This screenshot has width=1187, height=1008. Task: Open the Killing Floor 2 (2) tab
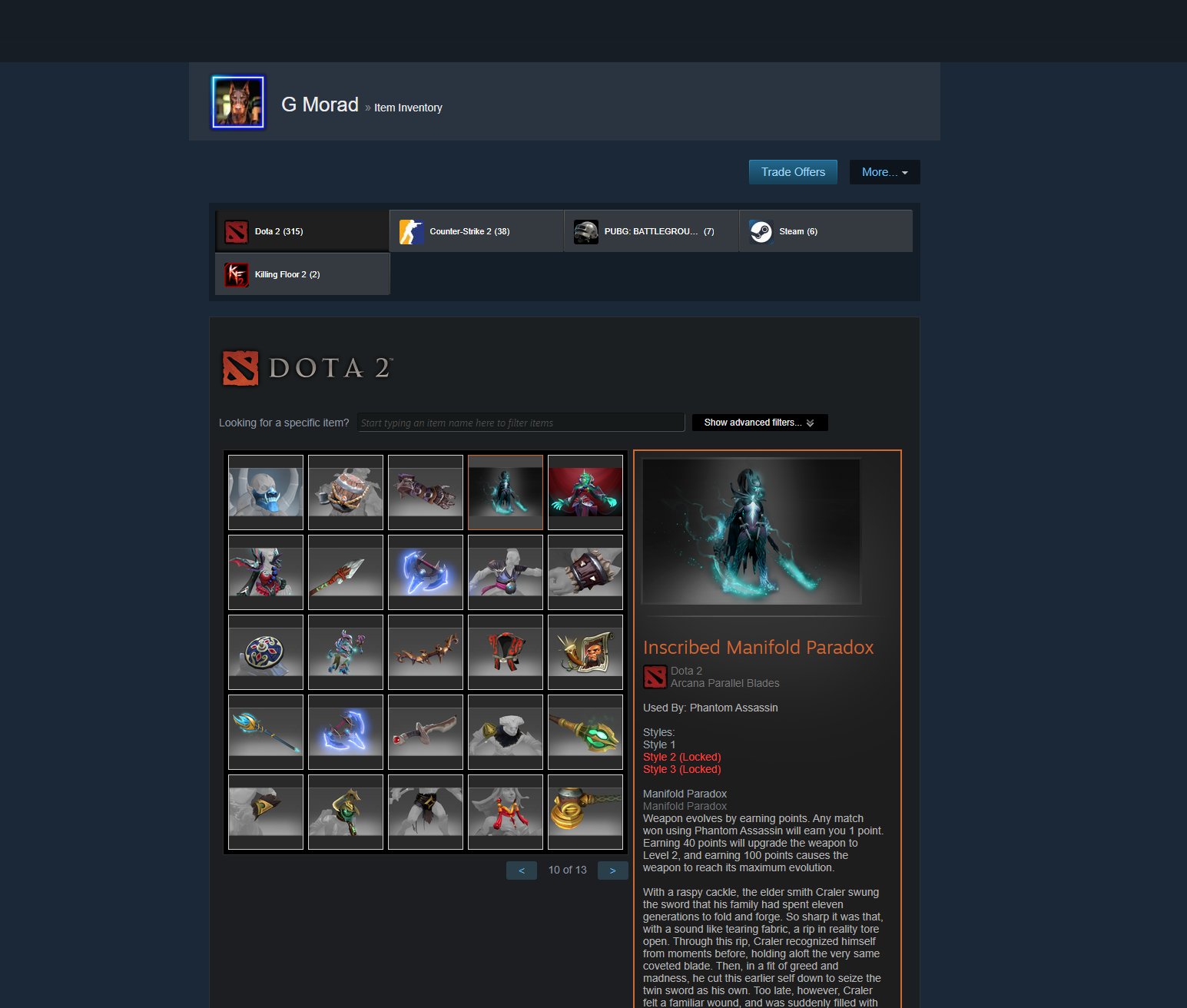(x=302, y=274)
